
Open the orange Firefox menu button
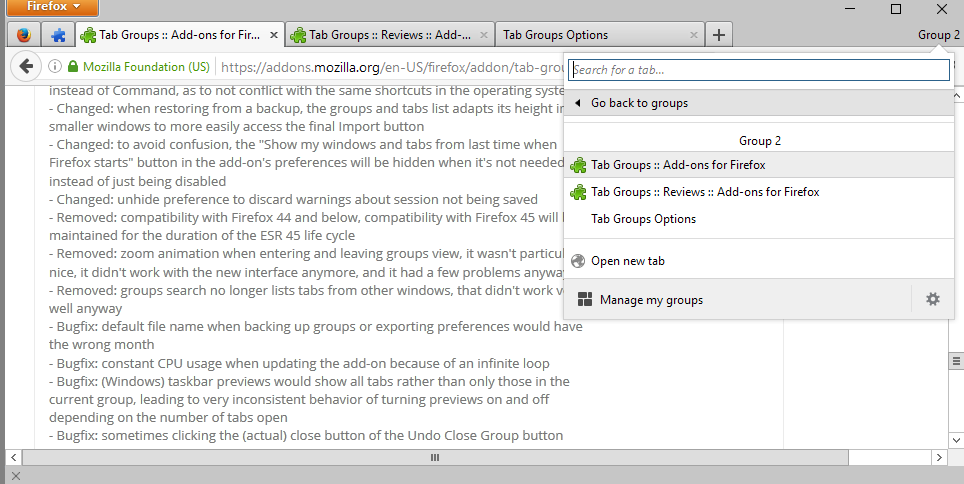click(x=53, y=7)
